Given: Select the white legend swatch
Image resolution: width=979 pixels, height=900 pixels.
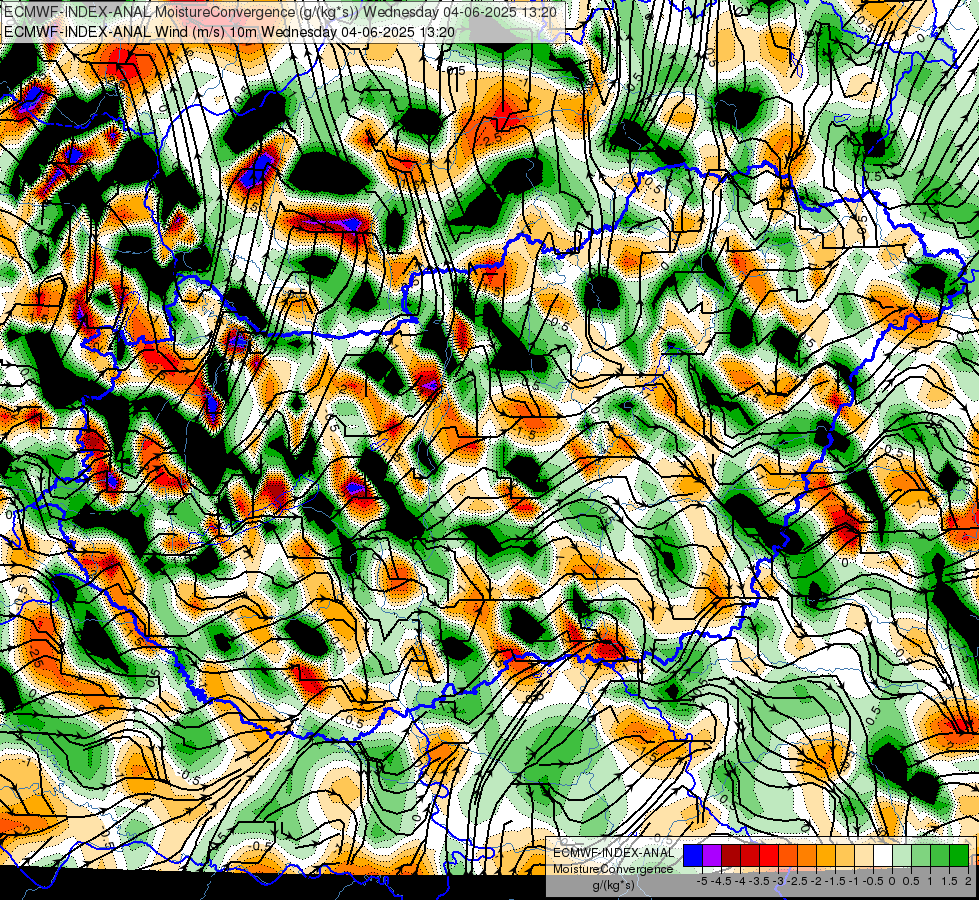Looking at the screenshot, I should tap(883, 856).
